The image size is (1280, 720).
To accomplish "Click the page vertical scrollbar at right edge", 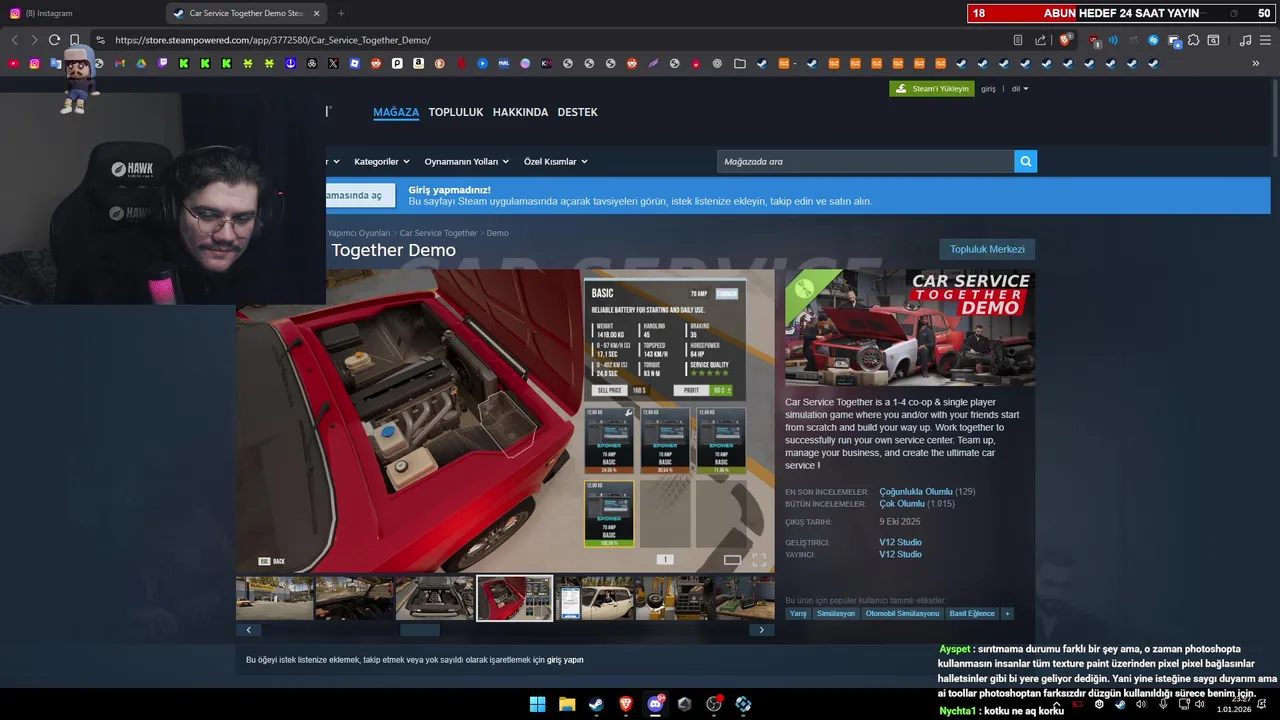I will point(1274,119).
